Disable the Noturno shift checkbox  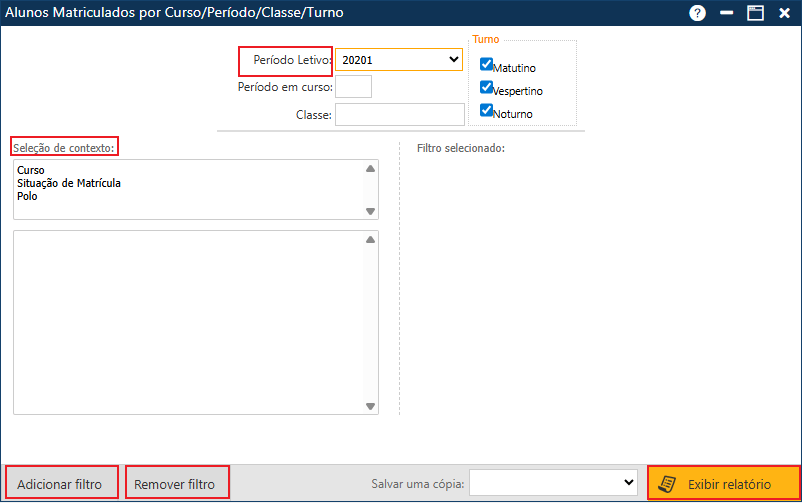(x=487, y=110)
